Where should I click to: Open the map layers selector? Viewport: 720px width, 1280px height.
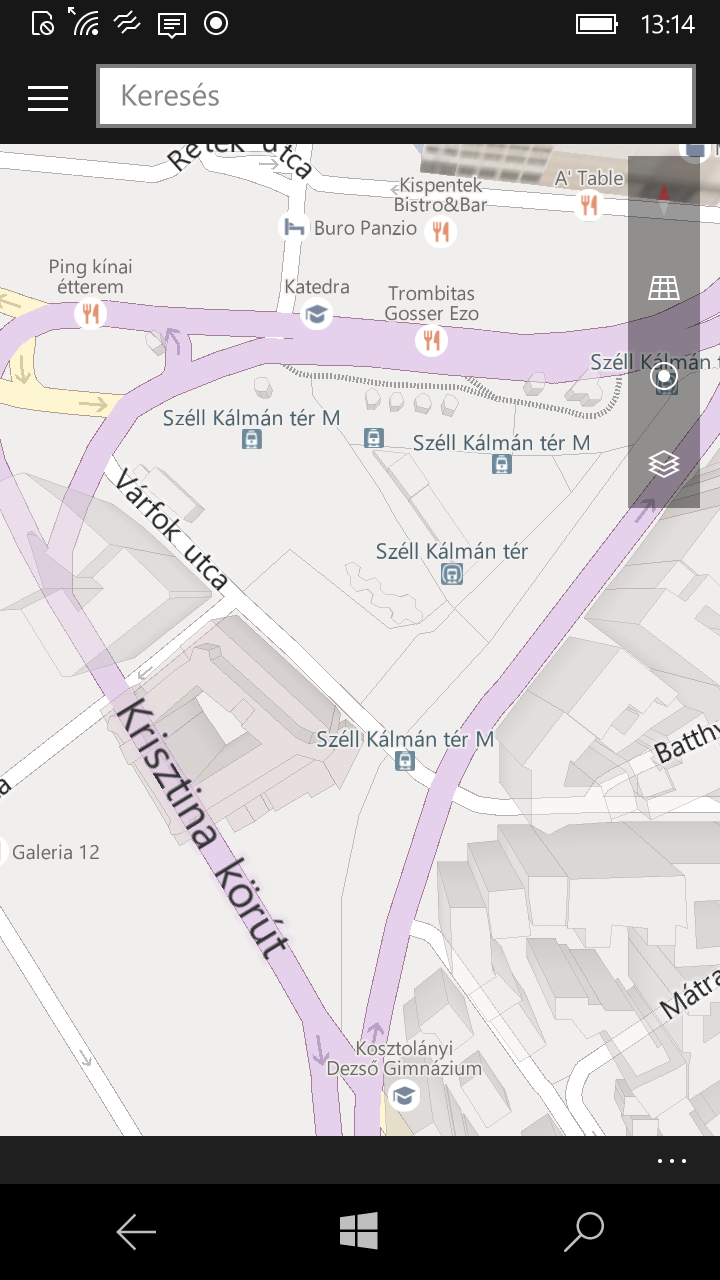pos(664,464)
